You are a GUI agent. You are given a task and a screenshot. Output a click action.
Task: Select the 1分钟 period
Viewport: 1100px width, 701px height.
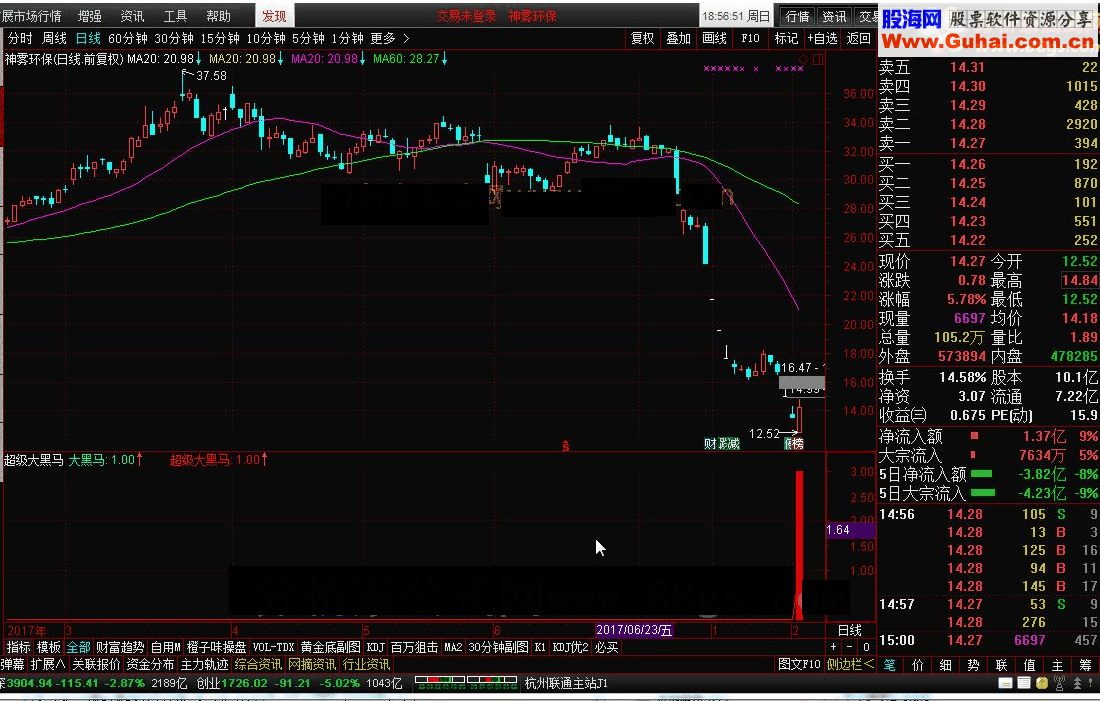(x=347, y=39)
